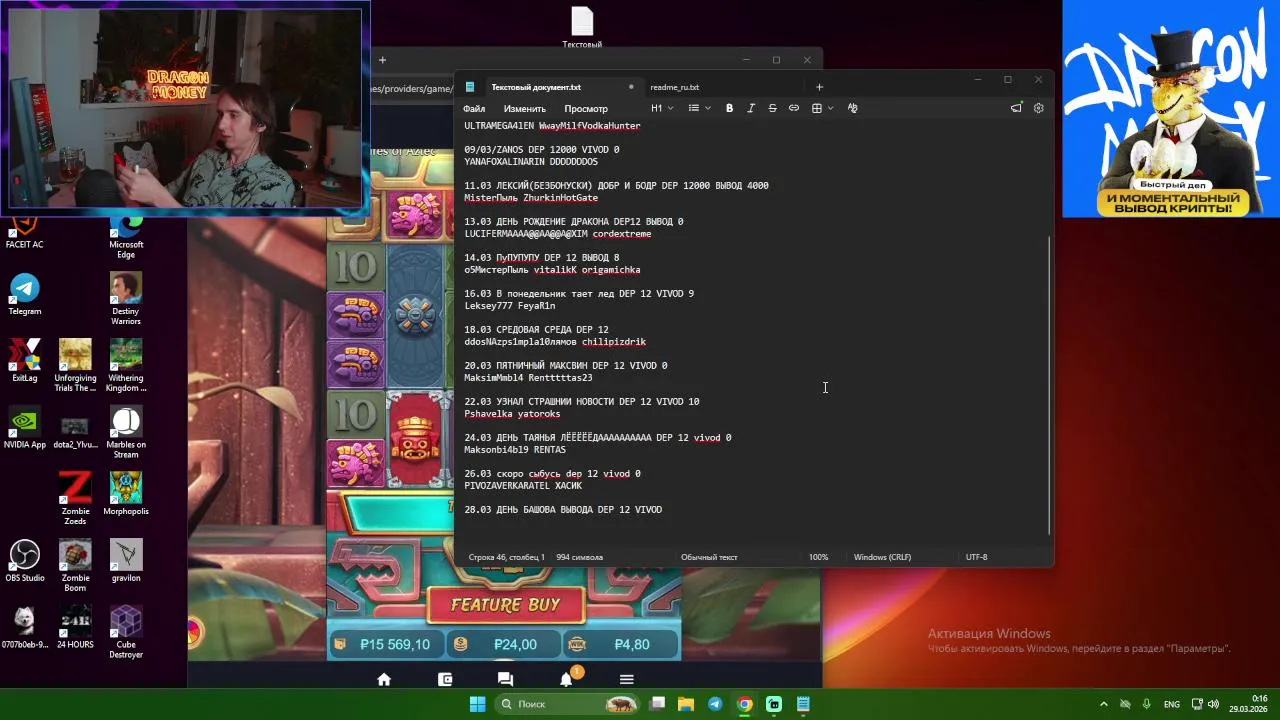Select the Morphopolis desktop shortcut
The width and height of the screenshot is (1280, 720).
pos(126,494)
